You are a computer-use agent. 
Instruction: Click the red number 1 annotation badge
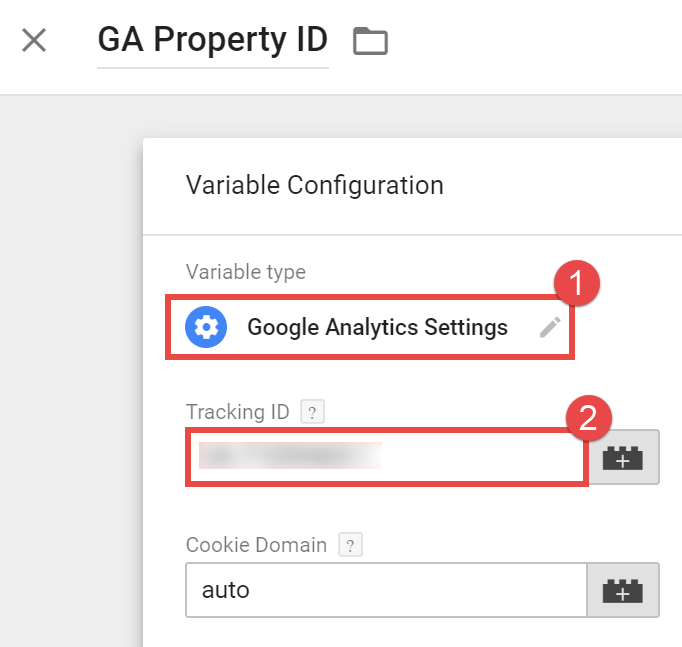click(576, 284)
